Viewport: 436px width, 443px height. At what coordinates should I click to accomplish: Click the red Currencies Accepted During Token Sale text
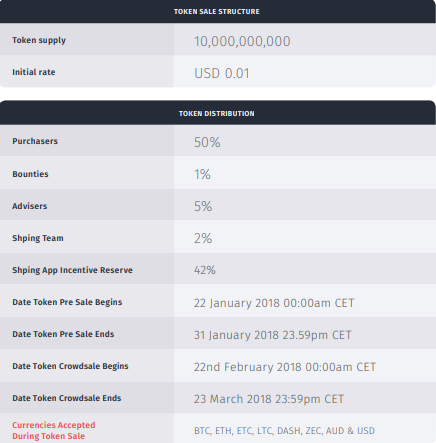click(54, 431)
